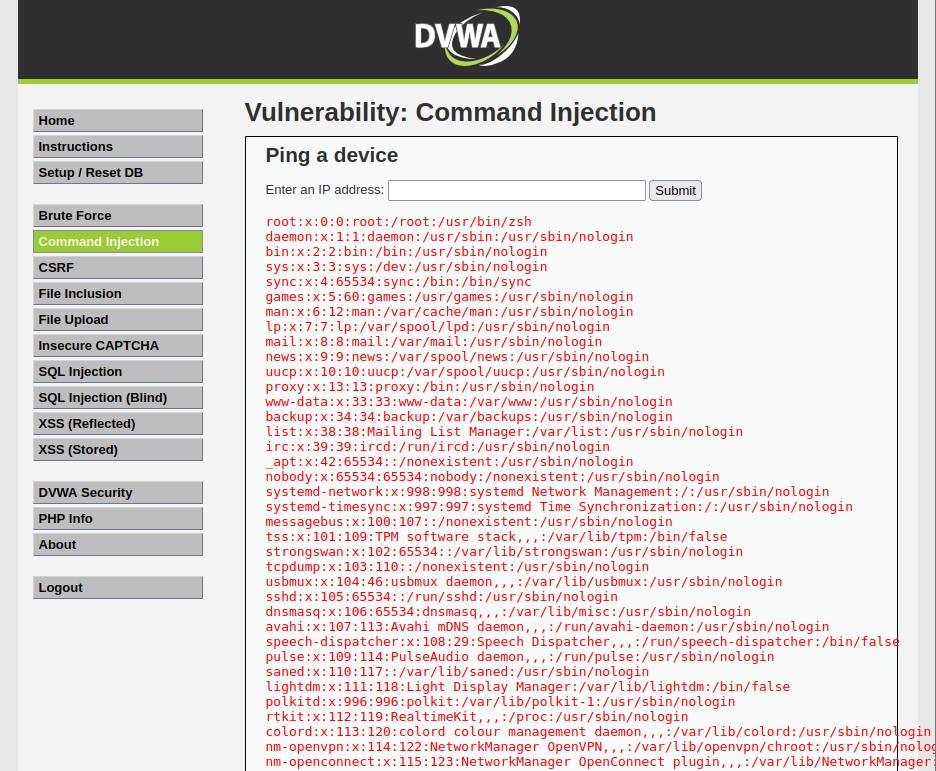Image resolution: width=936 pixels, height=771 pixels.
Task: Go to the SQL Injection page
Action: click(x=118, y=372)
